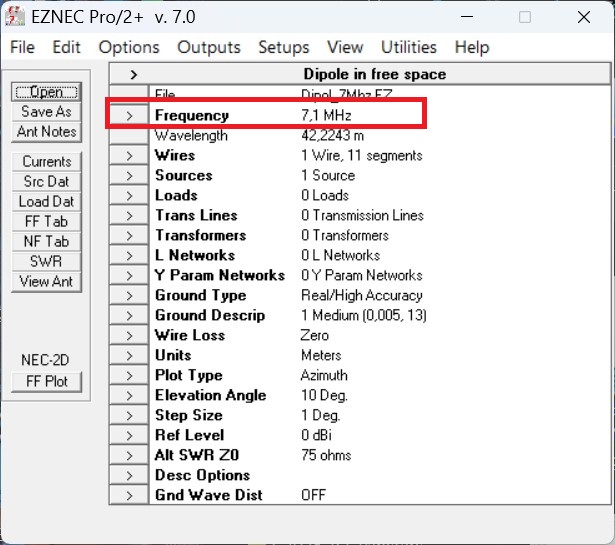Open the Utilities menu

tap(408, 47)
